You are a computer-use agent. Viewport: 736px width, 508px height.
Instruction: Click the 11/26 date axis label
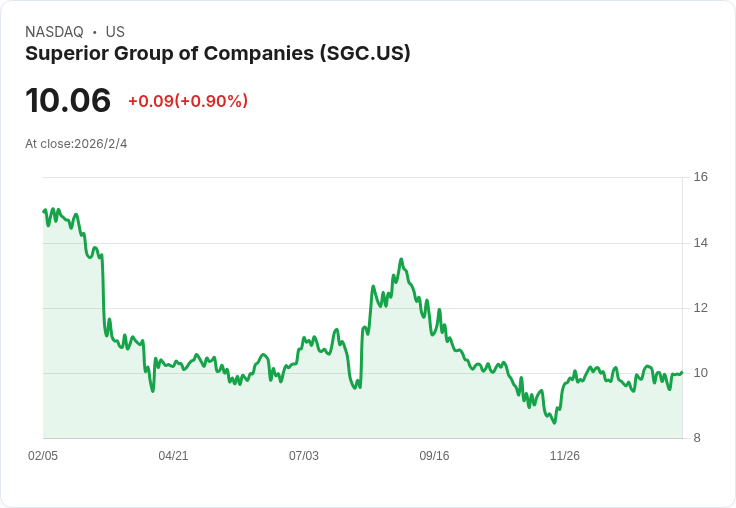pyautogui.click(x=565, y=455)
